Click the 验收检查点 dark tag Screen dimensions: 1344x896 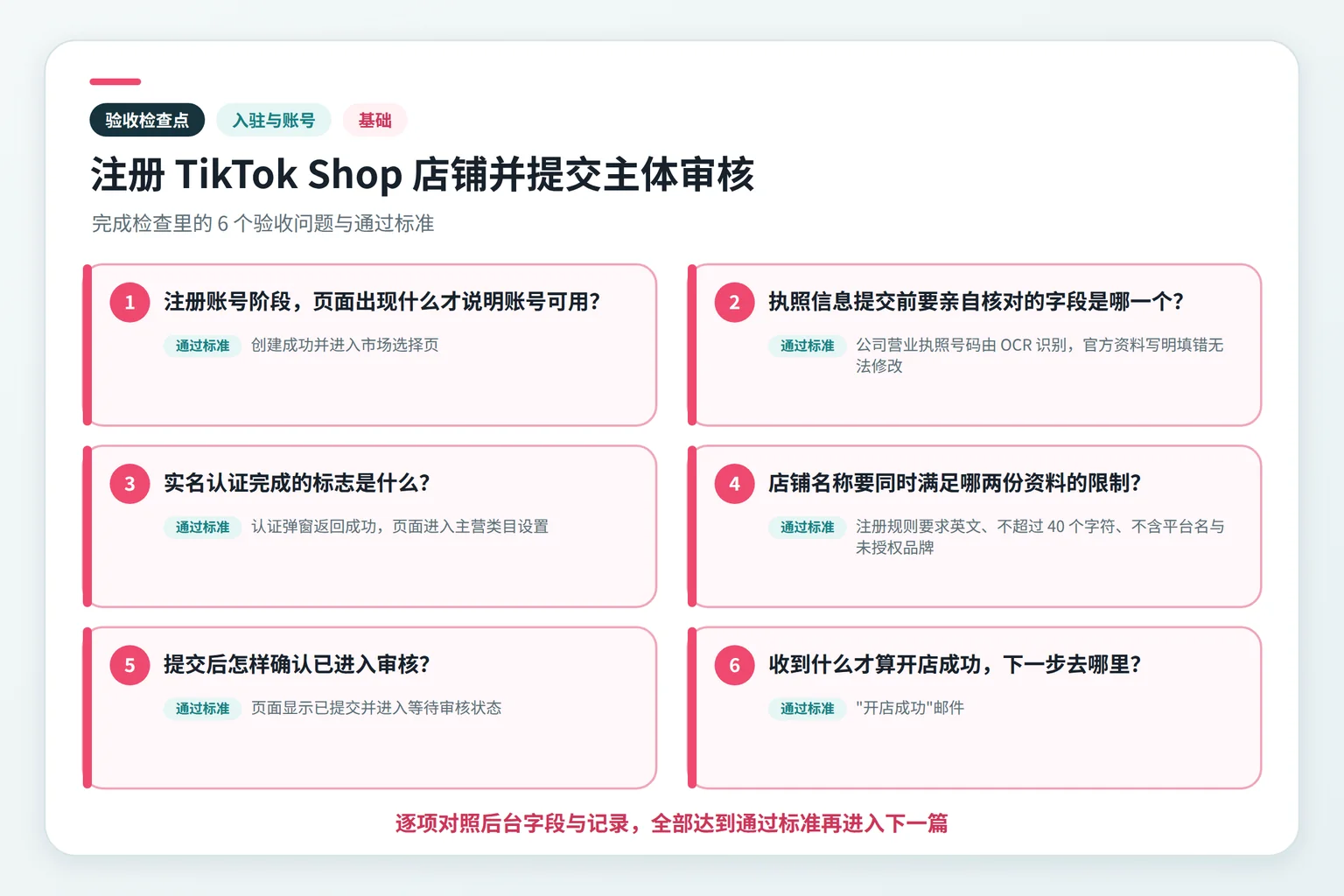tap(147, 120)
